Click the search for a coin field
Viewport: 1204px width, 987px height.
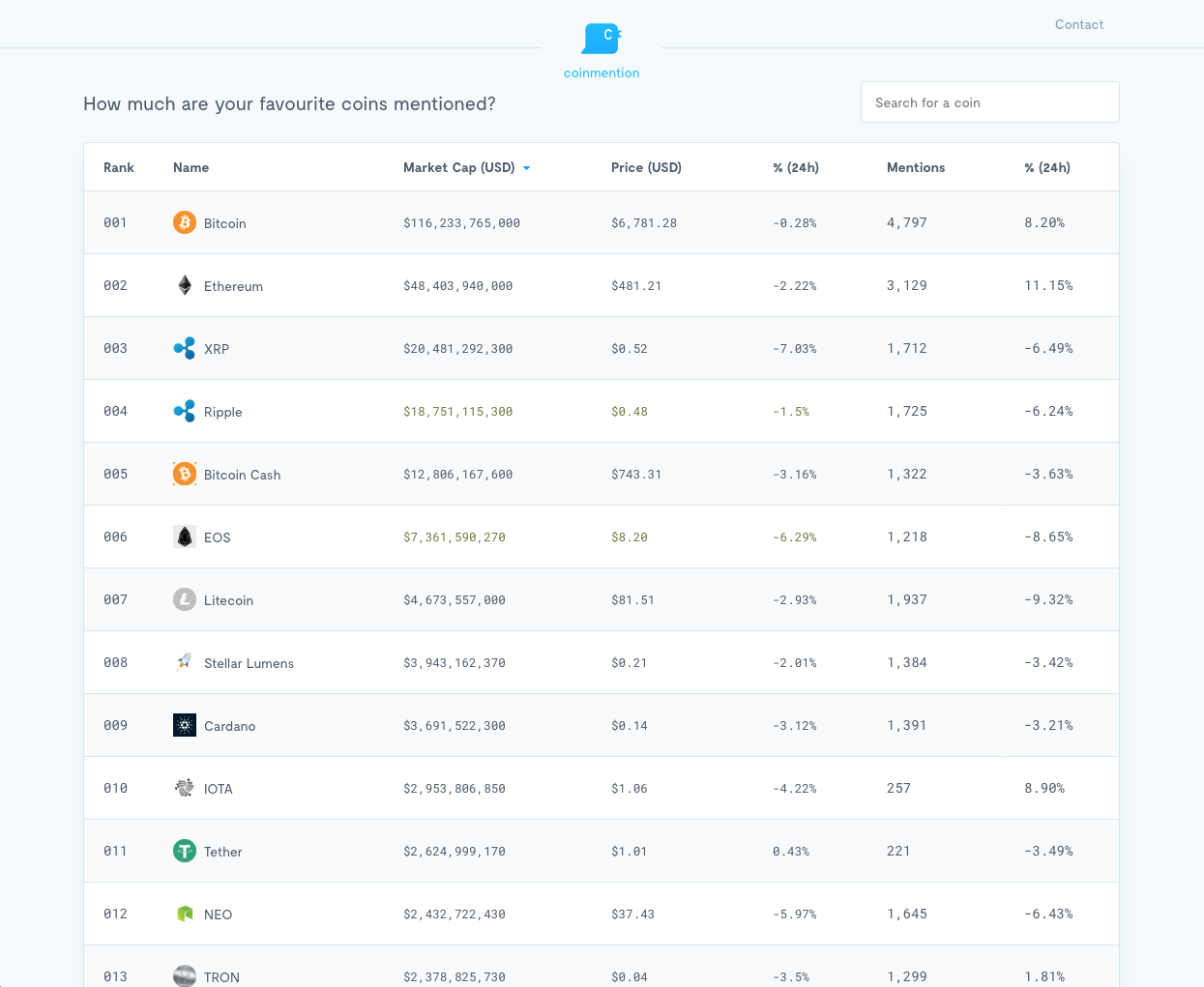pos(989,102)
